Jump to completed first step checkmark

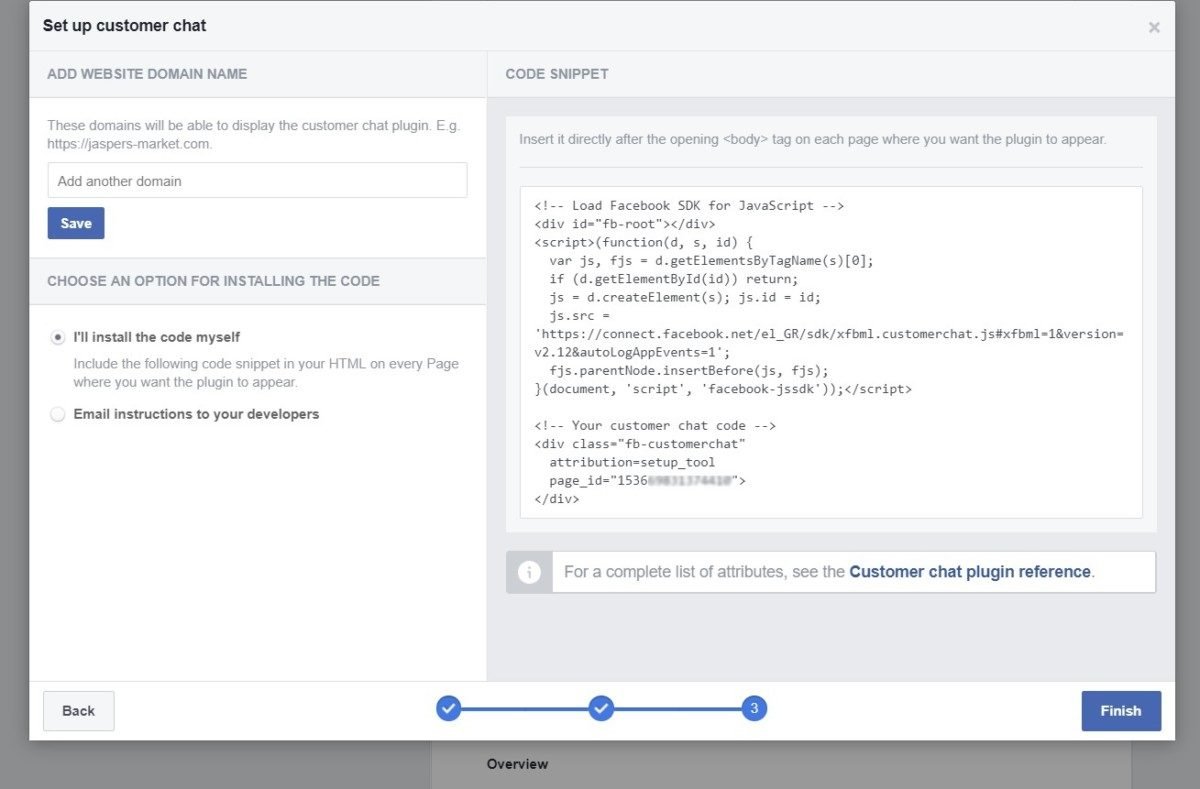click(x=449, y=709)
